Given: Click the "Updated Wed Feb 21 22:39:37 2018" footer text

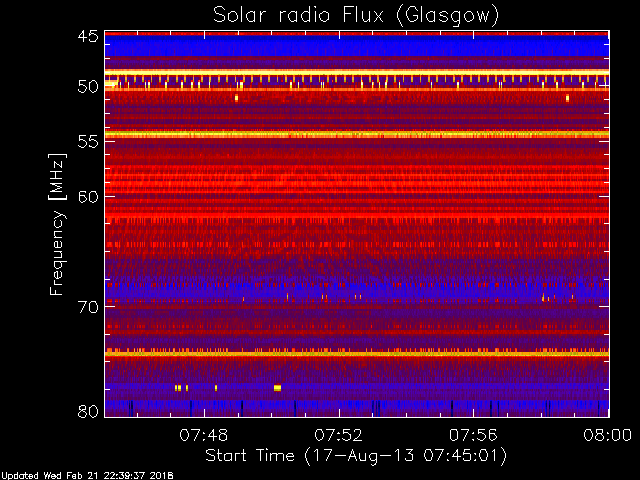Looking at the screenshot, I should 87,476.
